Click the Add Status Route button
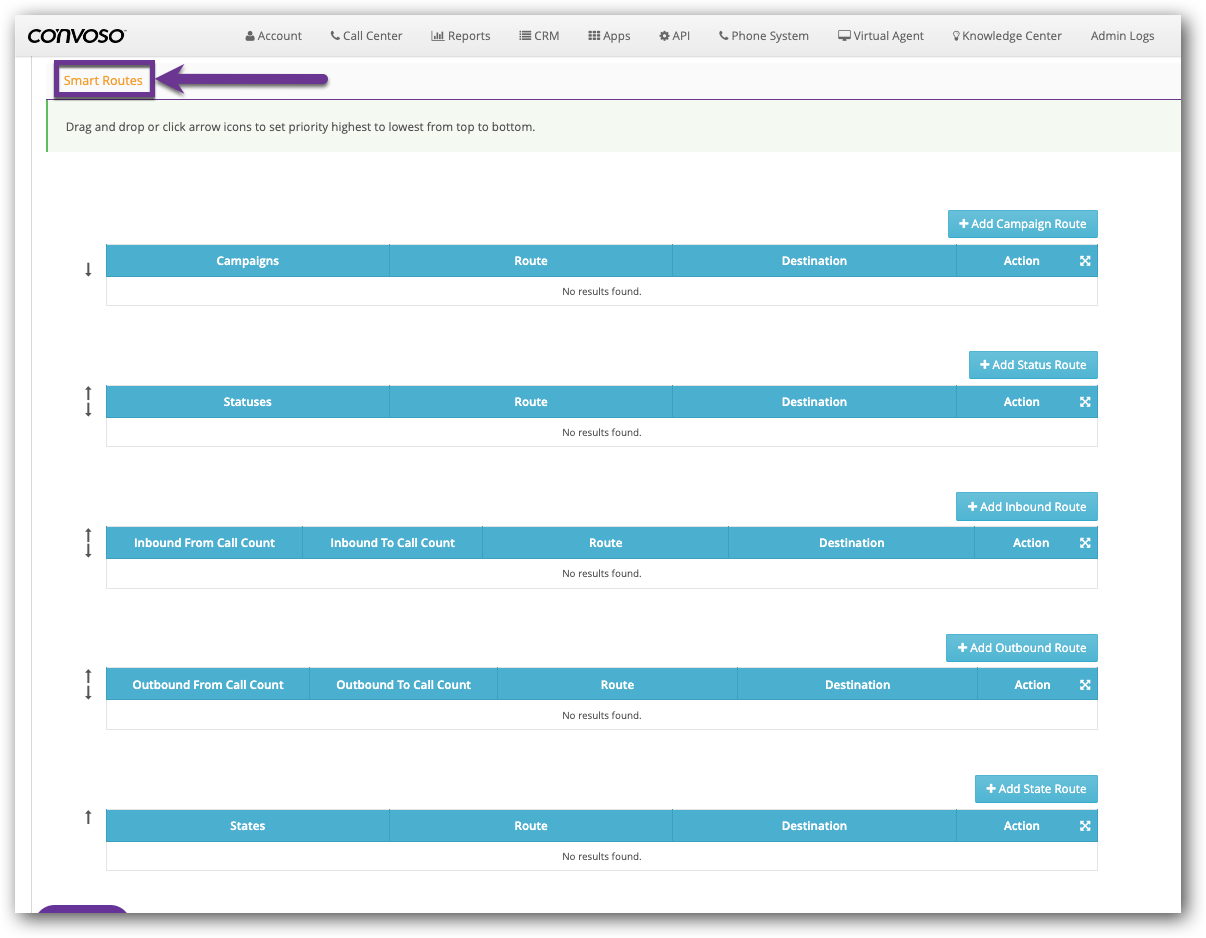Viewport: 1206px width, 938px height. click(1033, 364)
